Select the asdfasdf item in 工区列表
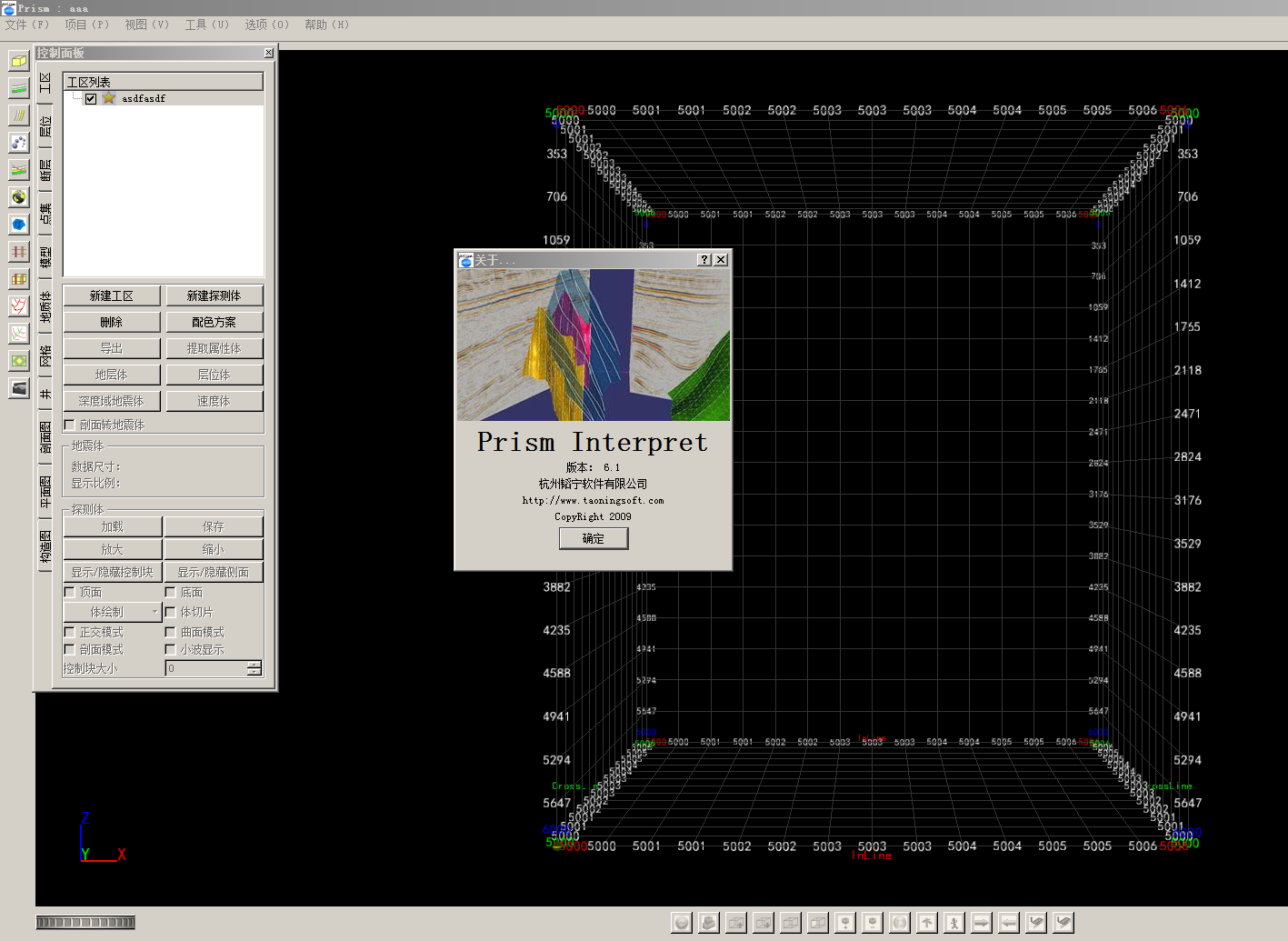 coord(144,98)
